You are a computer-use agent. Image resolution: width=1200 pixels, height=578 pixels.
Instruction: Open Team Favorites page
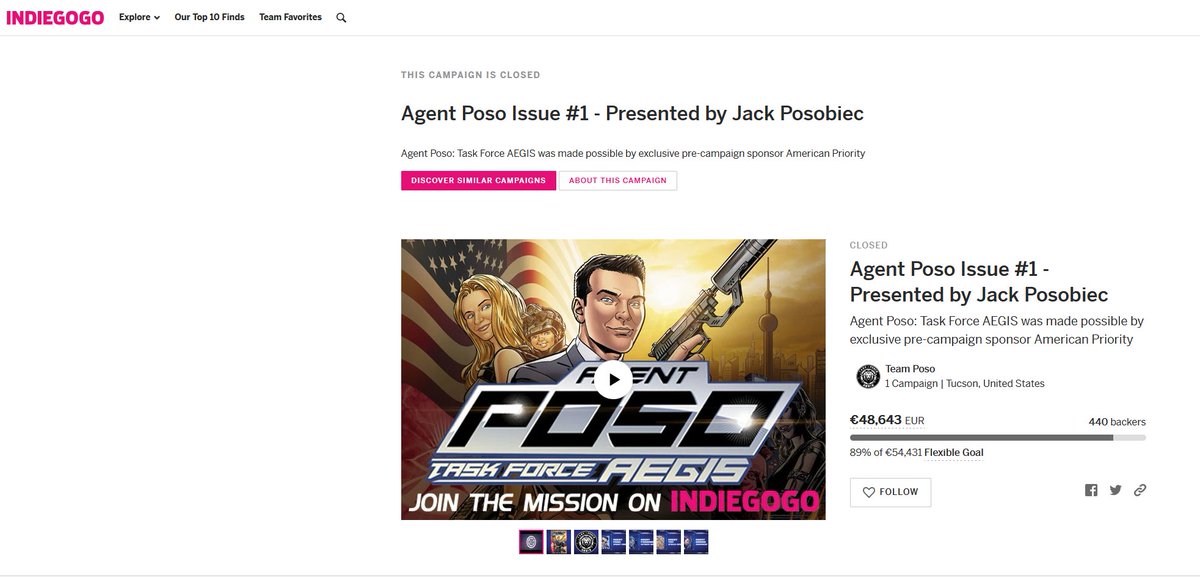pos(290,17)
